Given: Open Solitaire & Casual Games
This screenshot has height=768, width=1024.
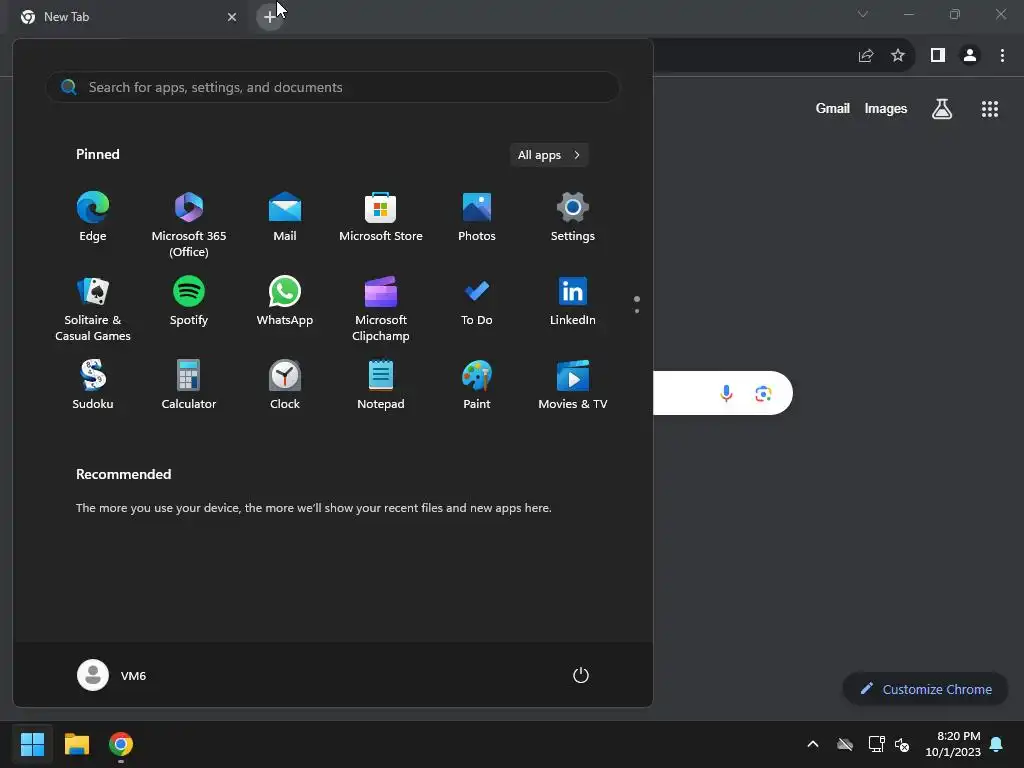Looking at the screenshot, I should (93, 309).
